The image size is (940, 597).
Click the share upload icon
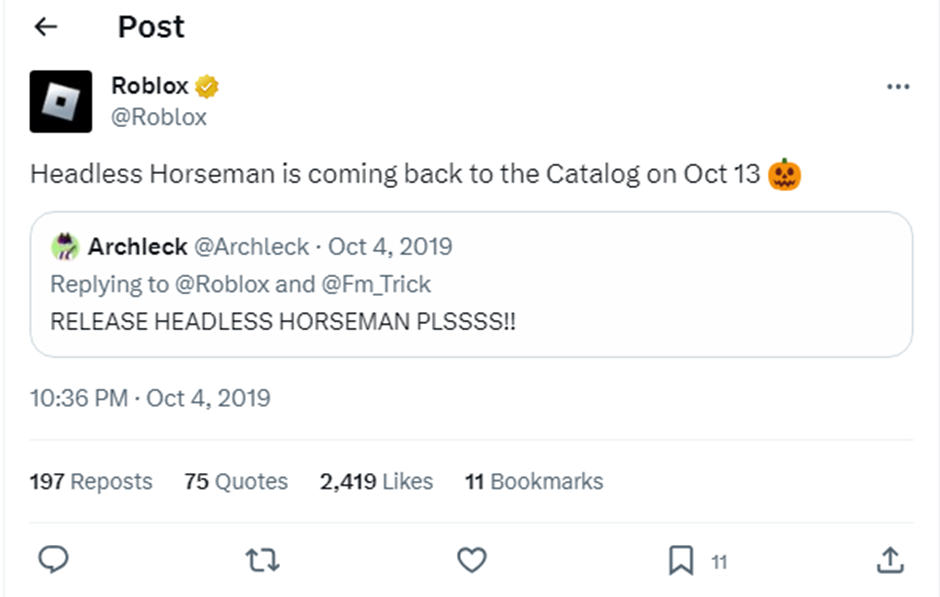889,560
